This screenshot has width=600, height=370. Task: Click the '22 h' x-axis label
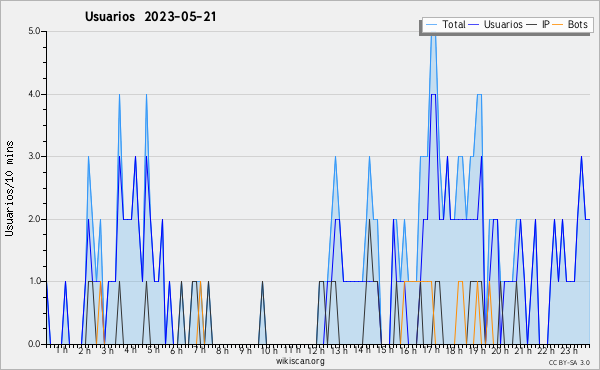546,351
